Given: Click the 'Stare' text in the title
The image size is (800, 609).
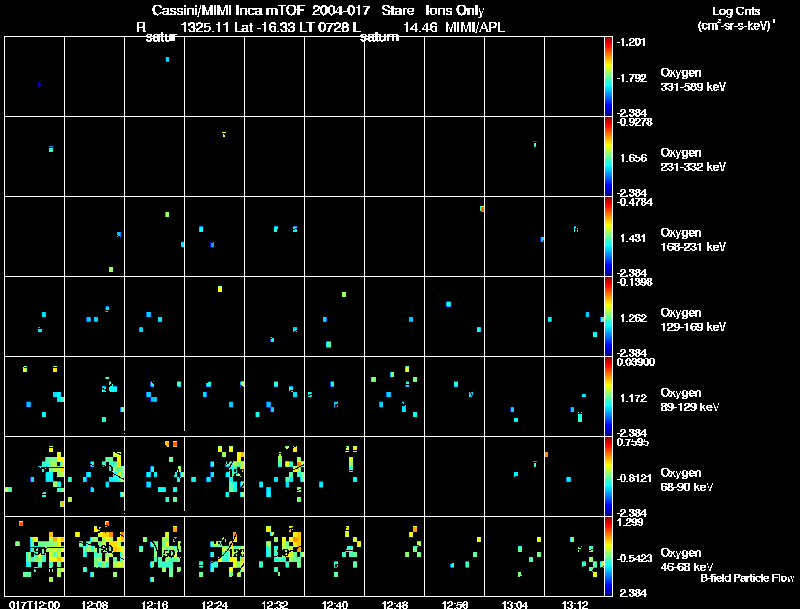Looking at the screenshot, I should tap(397, 10).
